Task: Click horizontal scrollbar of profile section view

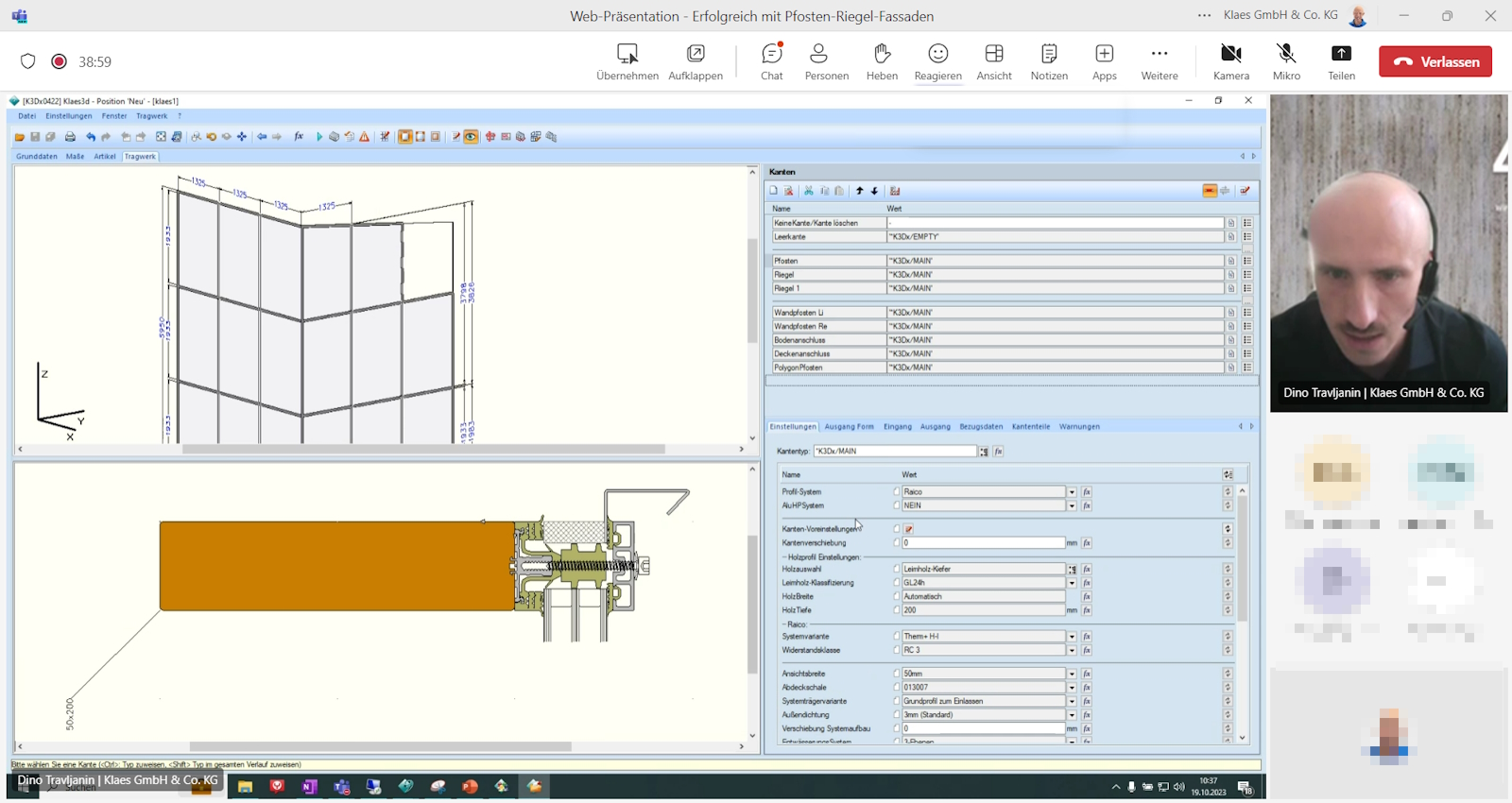Action: tap(380, 746)
